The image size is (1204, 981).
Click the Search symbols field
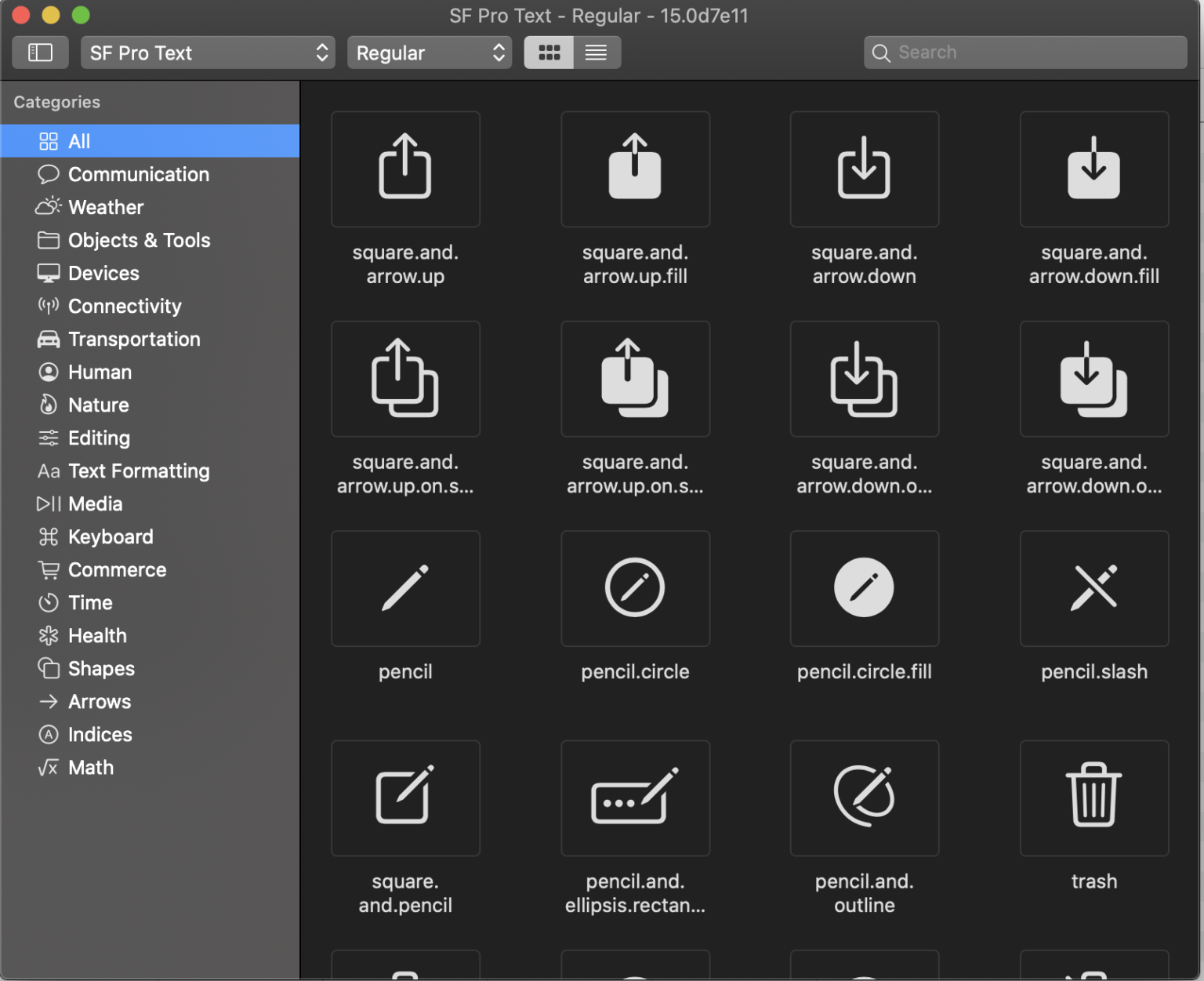point(1025,53)
